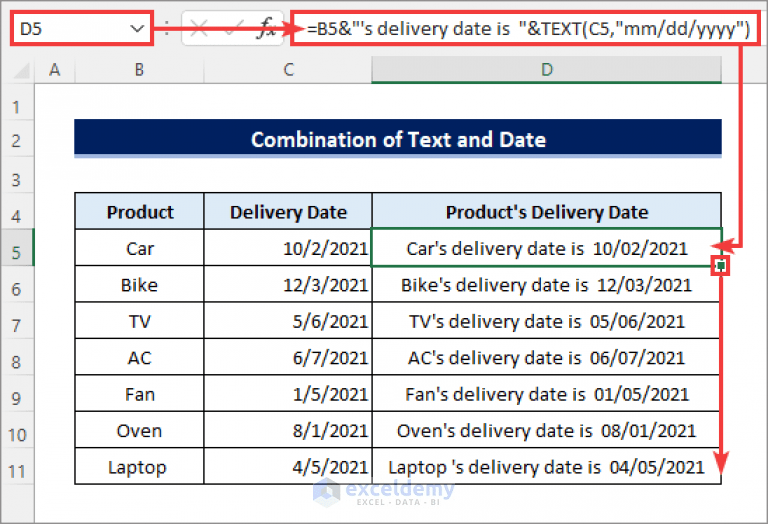Select column D header
This screenshot has width=768, height=524.
(x=547, y=70)
